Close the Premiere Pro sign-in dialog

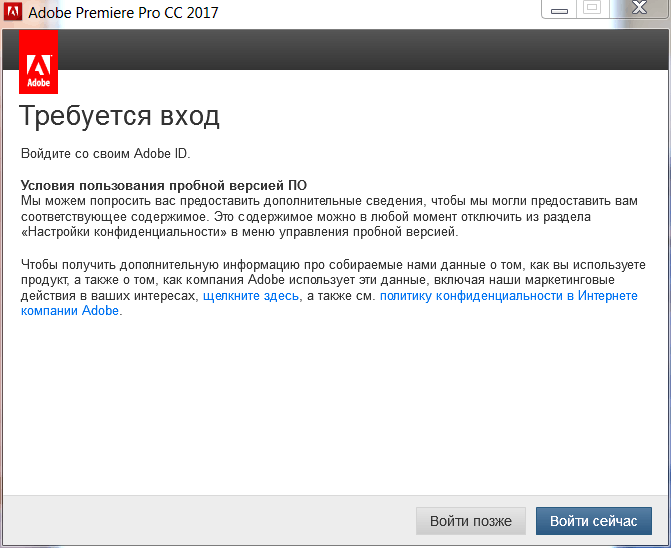coord(640,9)
